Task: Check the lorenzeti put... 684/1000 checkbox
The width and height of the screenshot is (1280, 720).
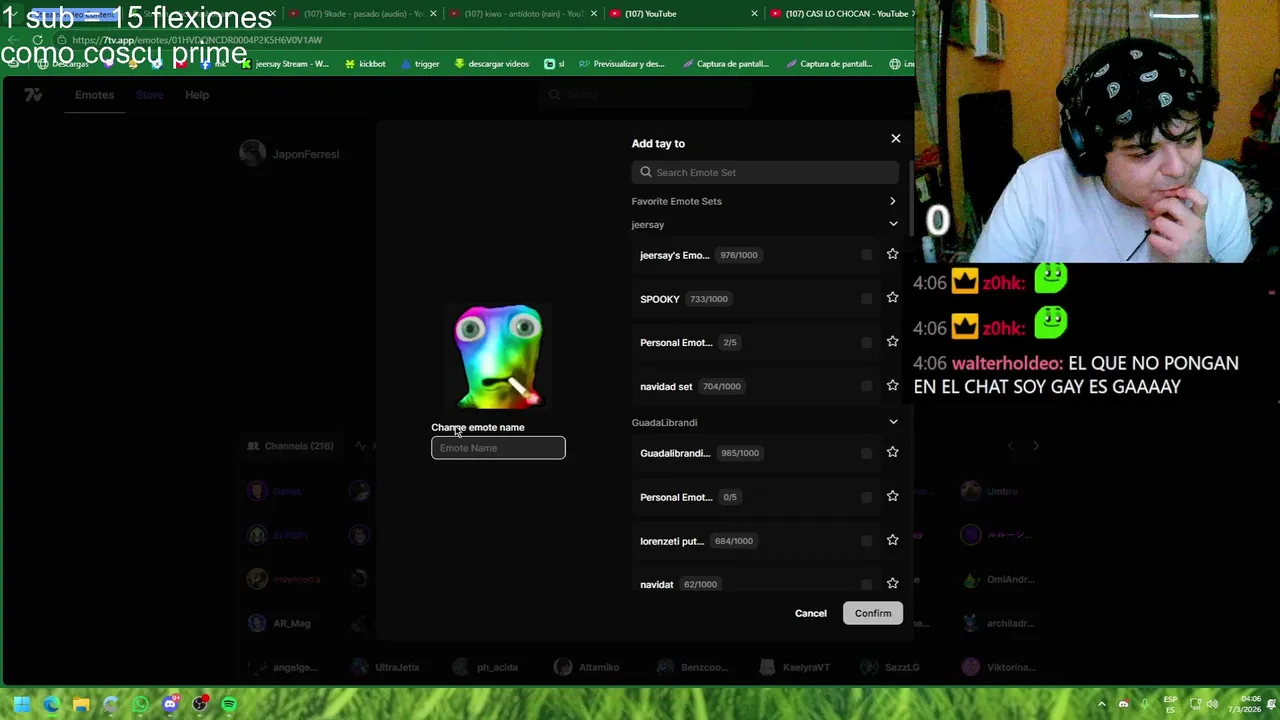Action: click(x=866, y=541)
